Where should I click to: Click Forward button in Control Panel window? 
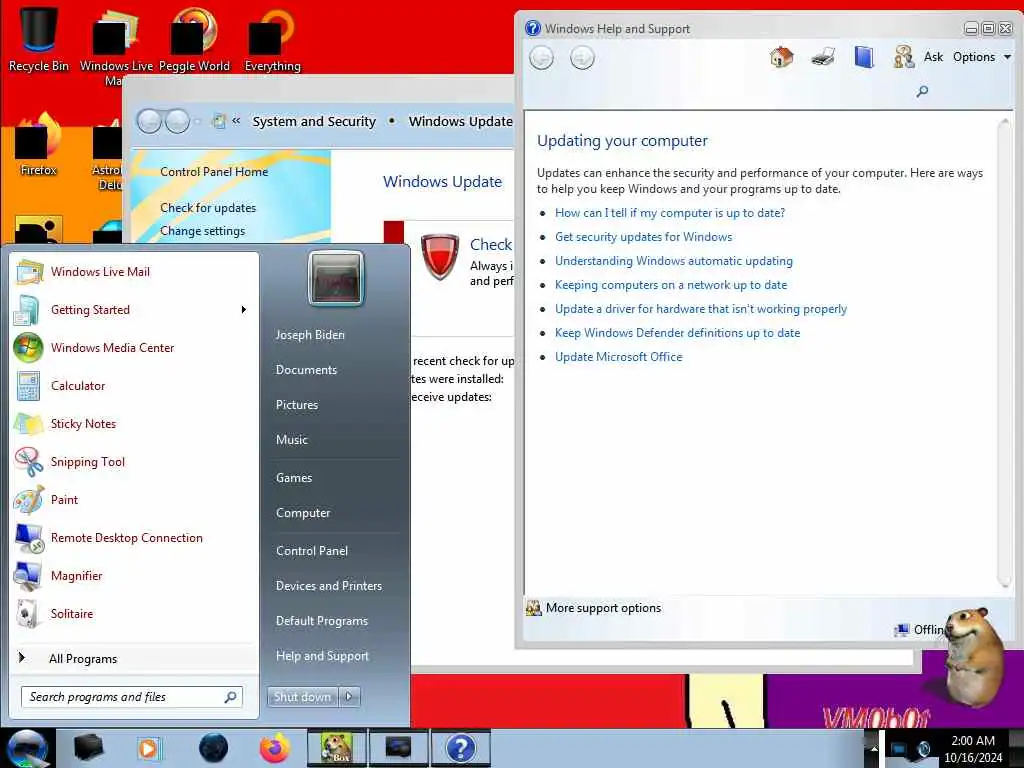[177, 121]
